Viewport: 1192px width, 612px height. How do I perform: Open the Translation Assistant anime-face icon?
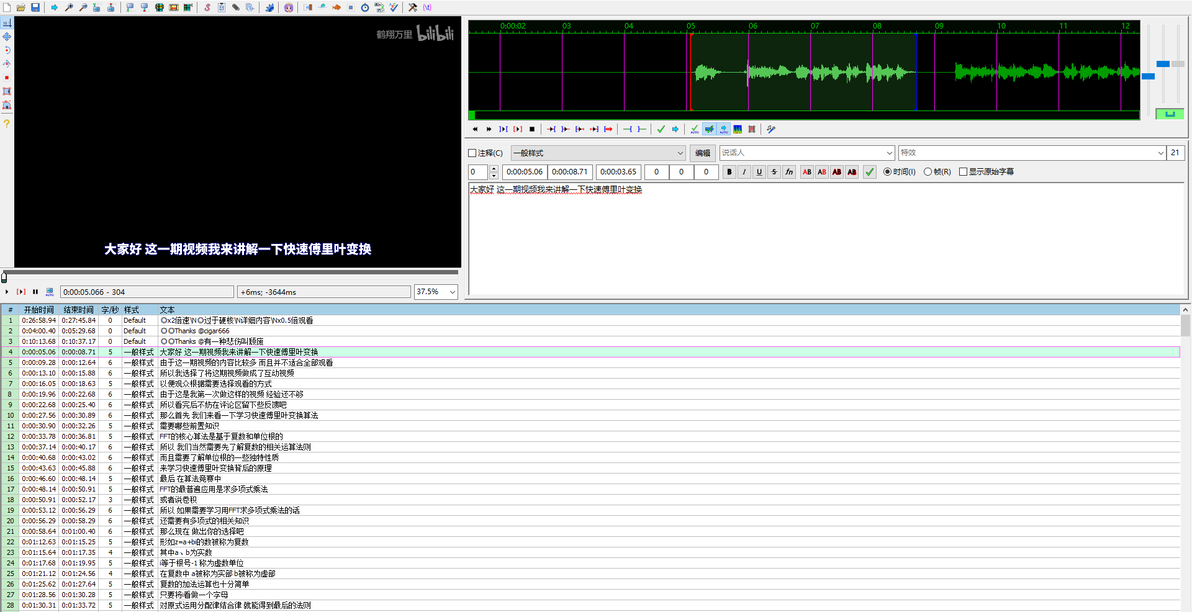coord(289,7)
